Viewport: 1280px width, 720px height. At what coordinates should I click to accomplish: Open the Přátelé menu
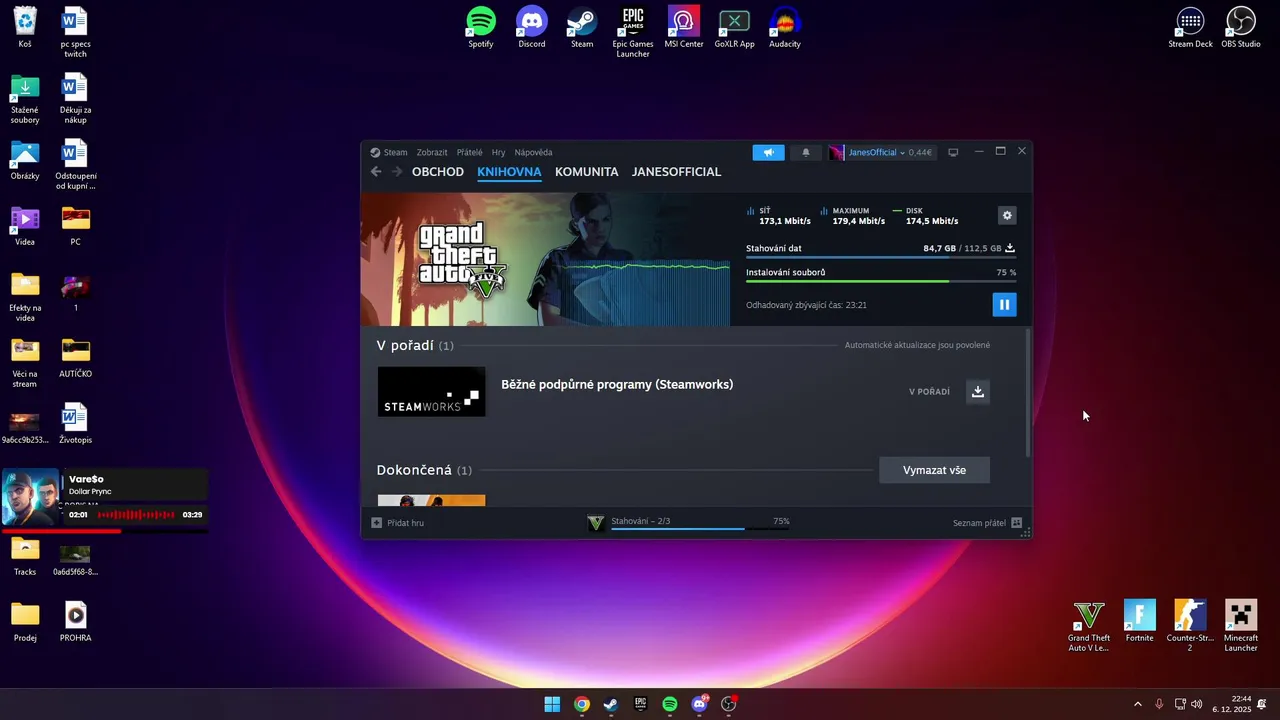coord(469,153)
